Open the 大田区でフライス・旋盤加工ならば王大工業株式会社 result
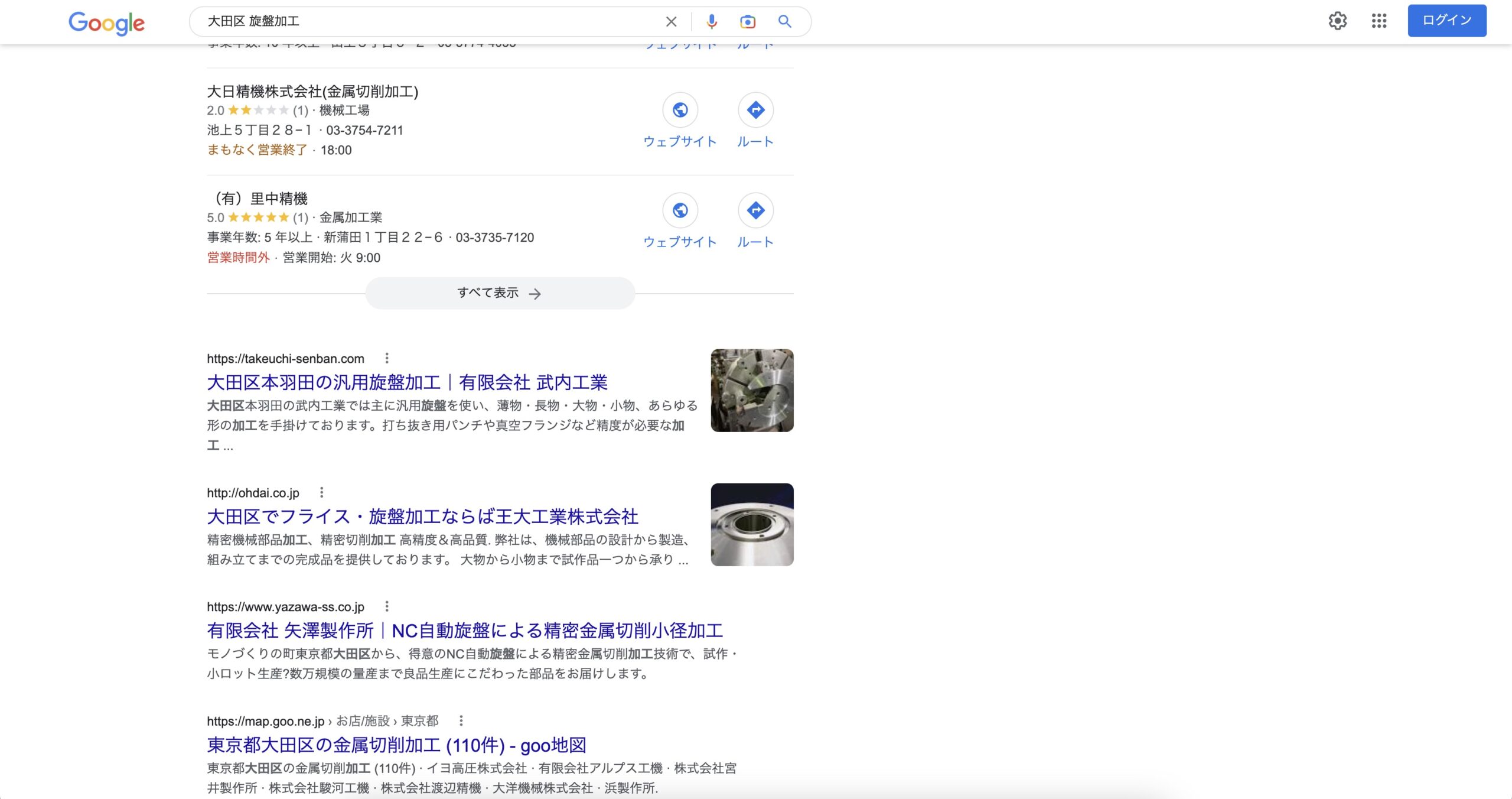 (x=422, y=517)
